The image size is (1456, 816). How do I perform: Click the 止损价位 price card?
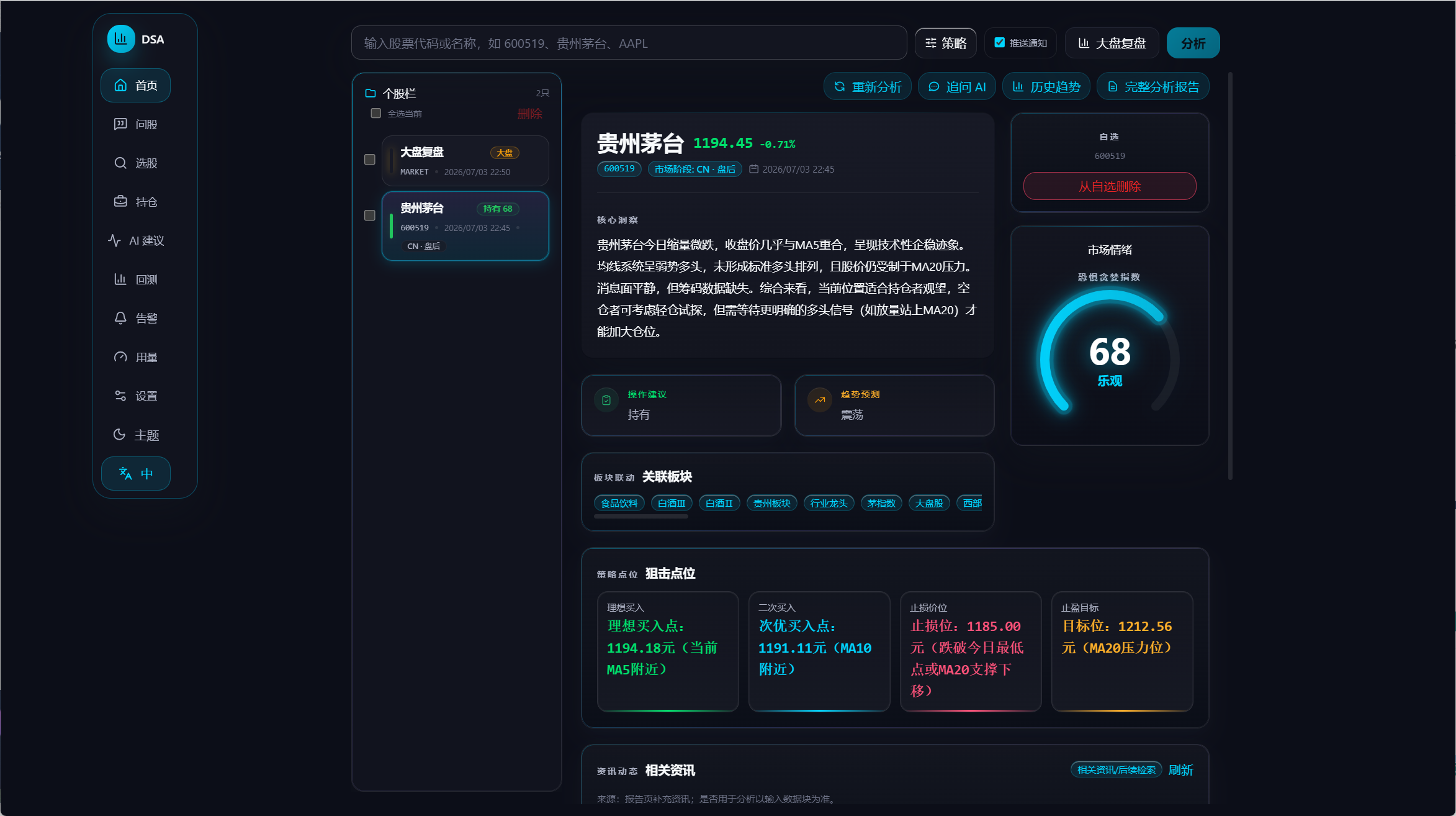coord(971,651)
